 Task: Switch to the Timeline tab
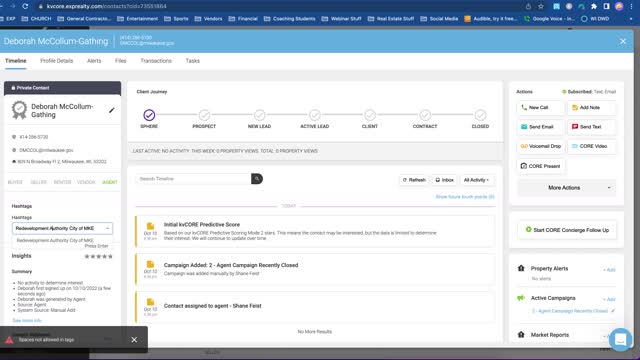(x=16, y=61)
